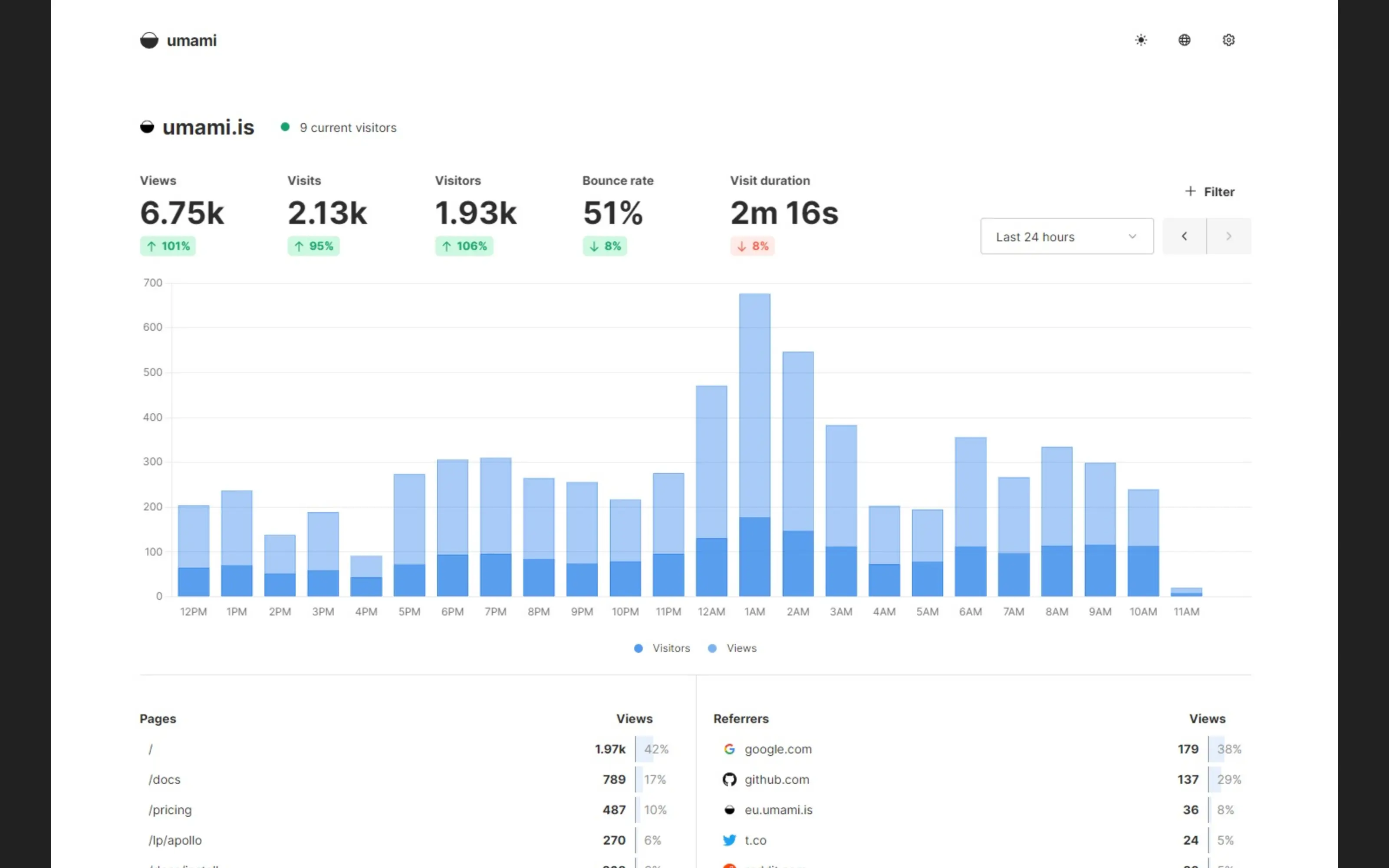Click the umami brand name link
1389x868 pixels.
[191, 41]
